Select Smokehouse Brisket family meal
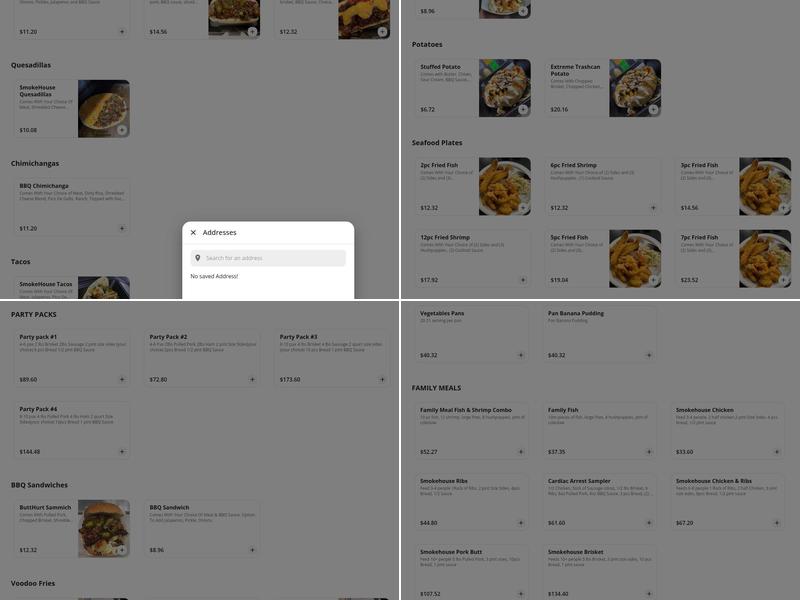800x600 pixels. 599,572
